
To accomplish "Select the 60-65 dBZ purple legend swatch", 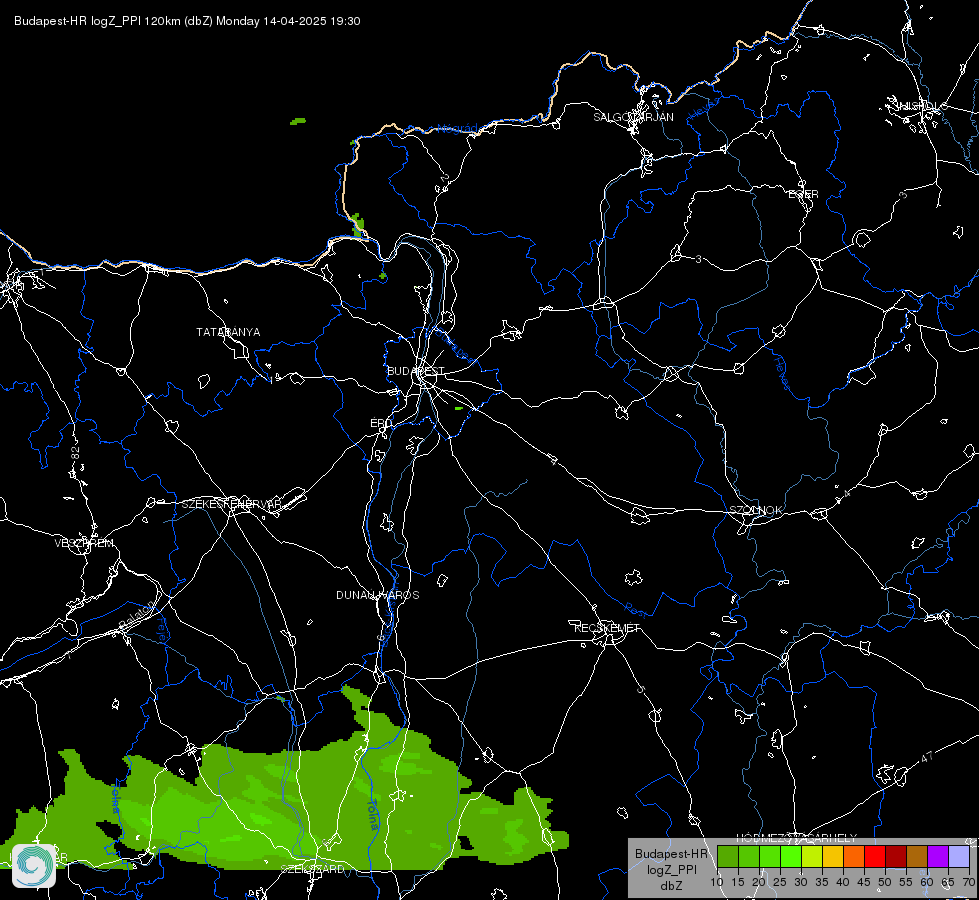I will click(x=938, y=857).
